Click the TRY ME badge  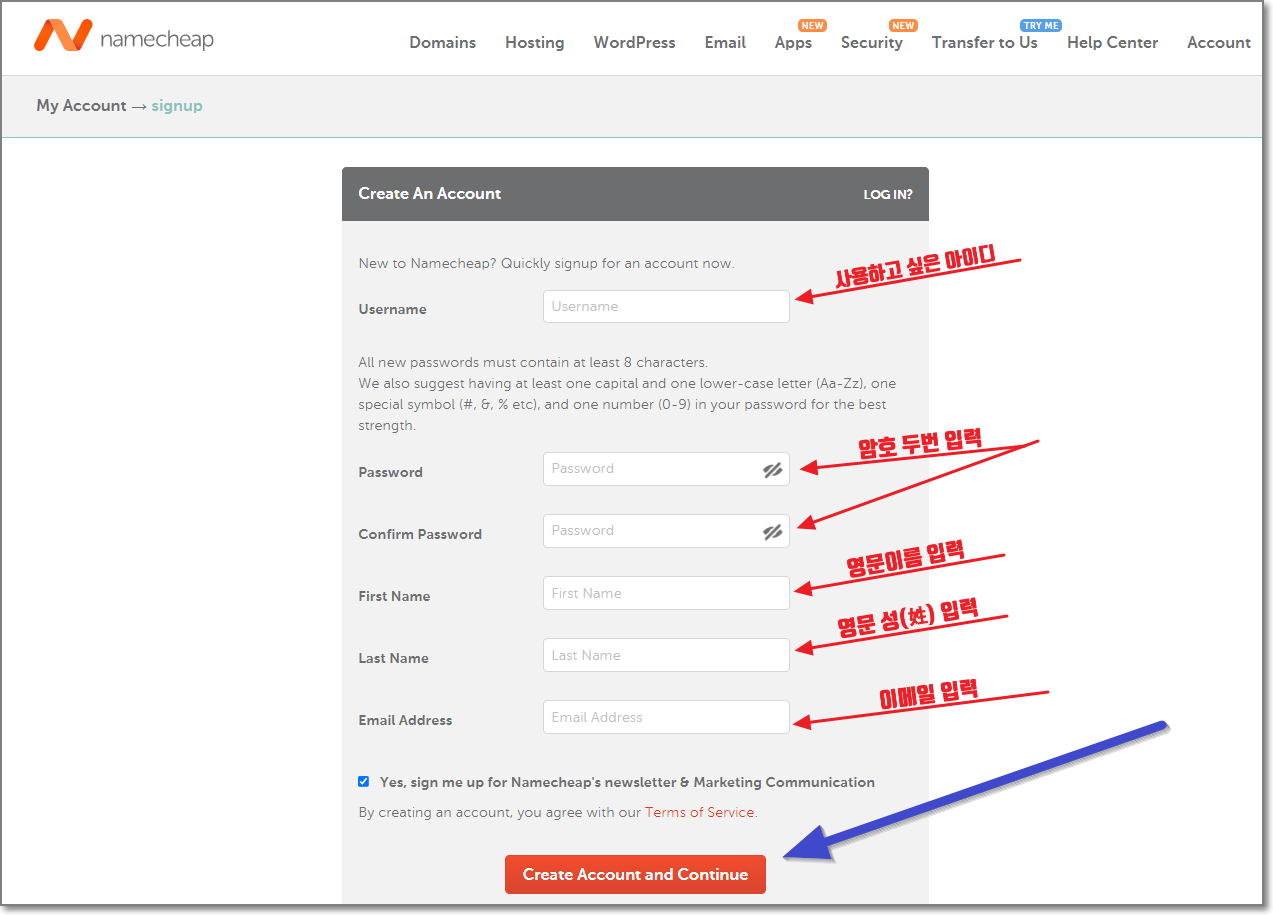pyautogui.click(x=1040, y=25)
